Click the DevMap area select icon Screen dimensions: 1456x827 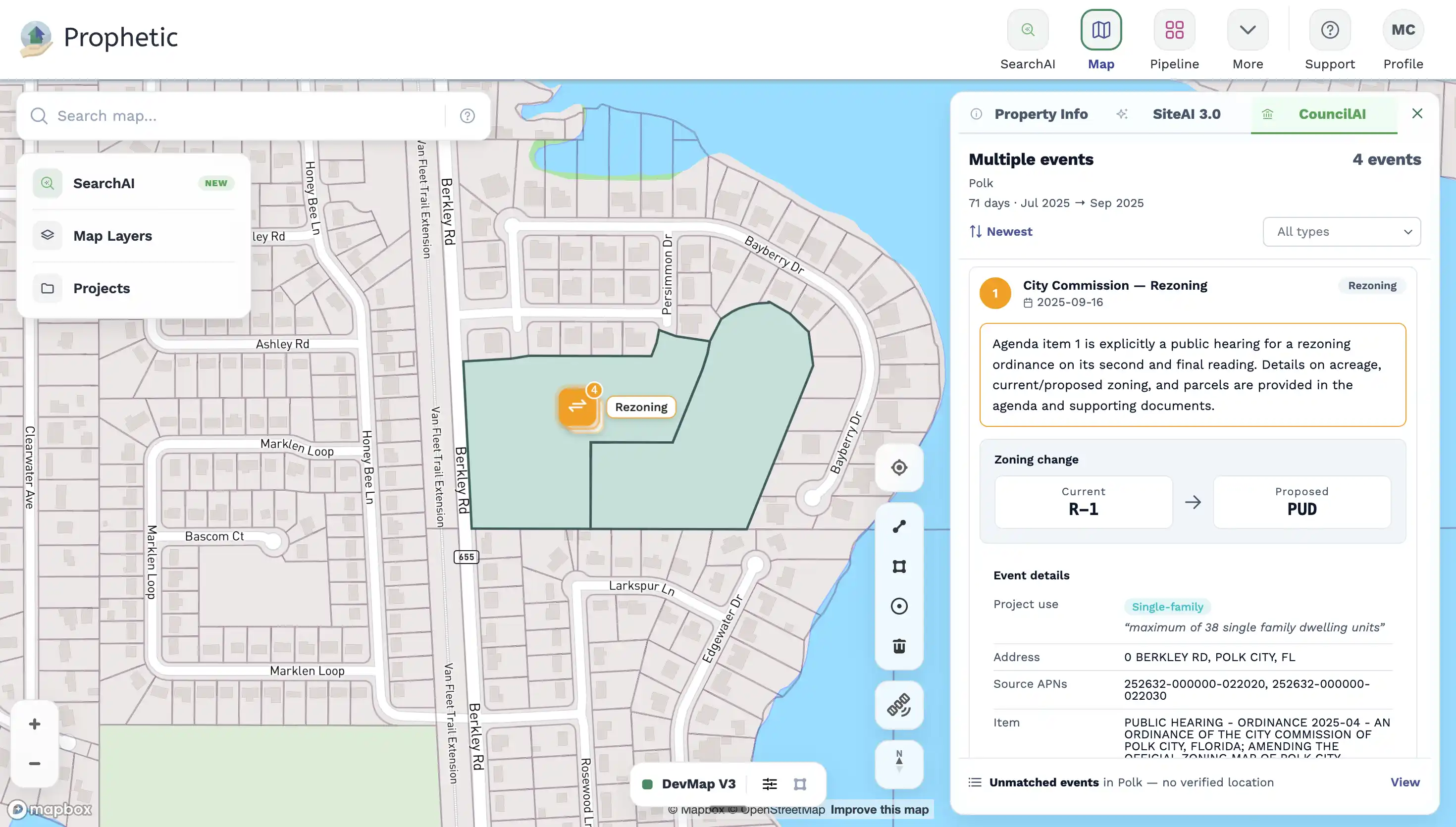coord(799,784)
